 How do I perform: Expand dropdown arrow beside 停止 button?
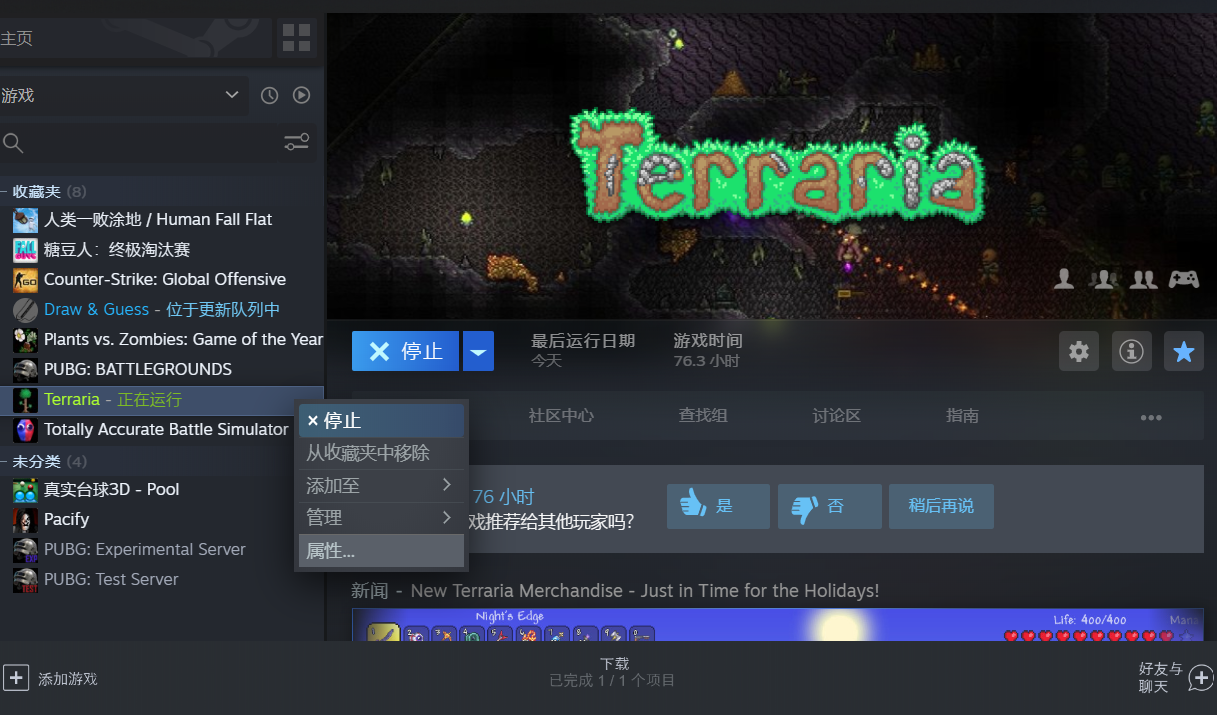tap(478, 351)
